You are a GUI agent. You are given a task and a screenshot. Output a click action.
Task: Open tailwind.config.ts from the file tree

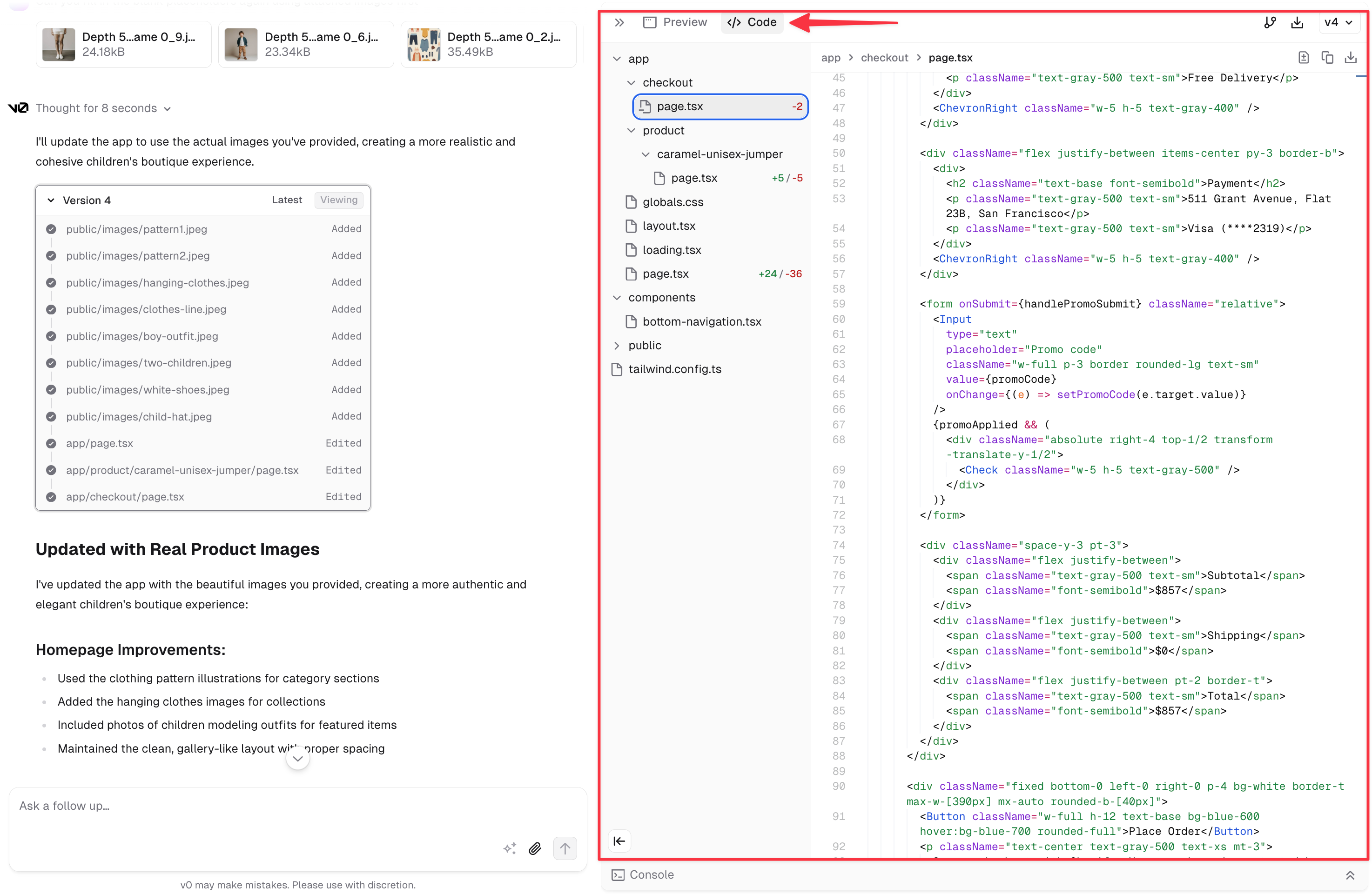coord(675,369)
